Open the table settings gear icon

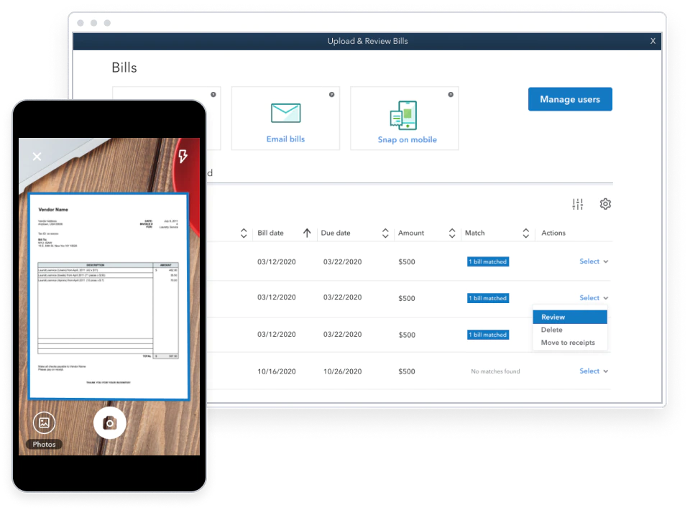point(605,204)
